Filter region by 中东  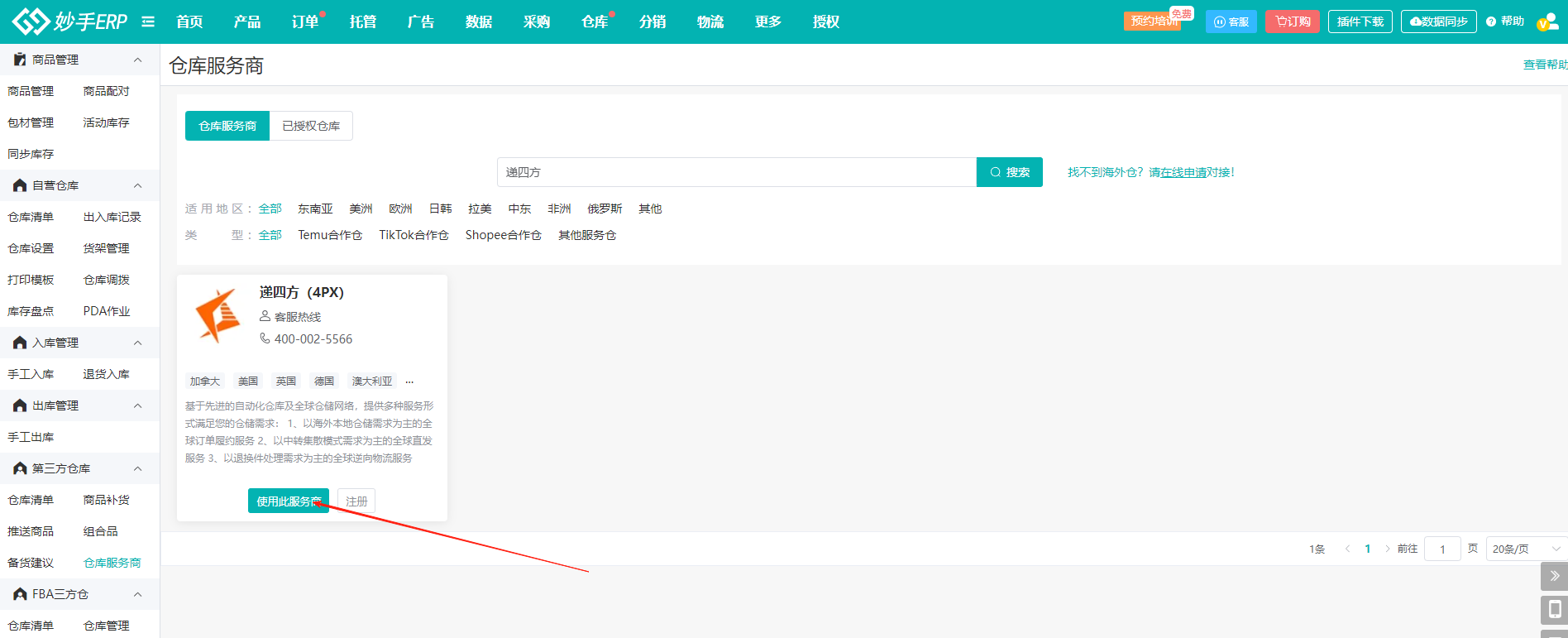[x=519, y=209]
